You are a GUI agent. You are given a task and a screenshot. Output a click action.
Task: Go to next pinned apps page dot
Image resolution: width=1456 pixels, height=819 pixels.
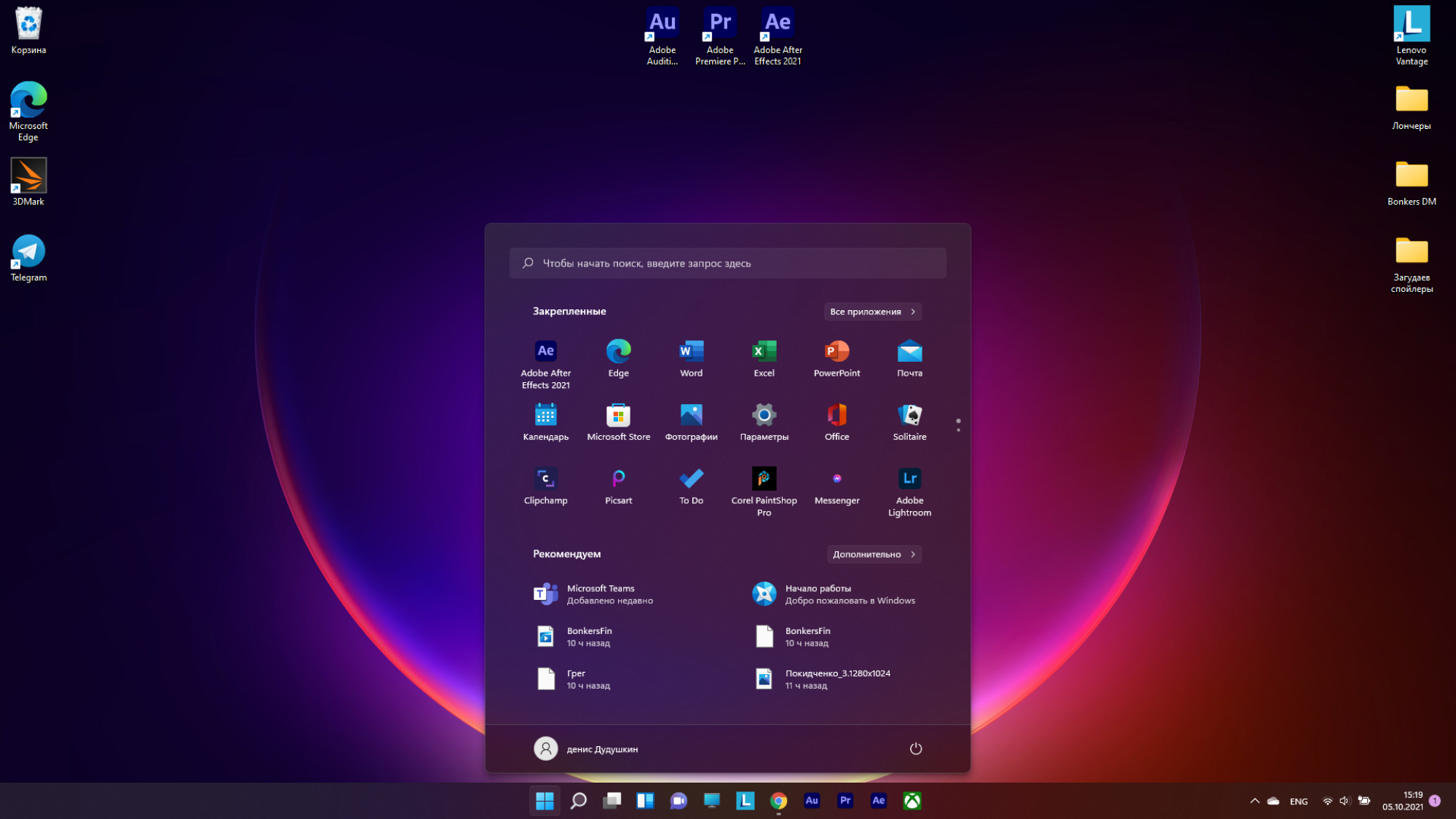958,430
